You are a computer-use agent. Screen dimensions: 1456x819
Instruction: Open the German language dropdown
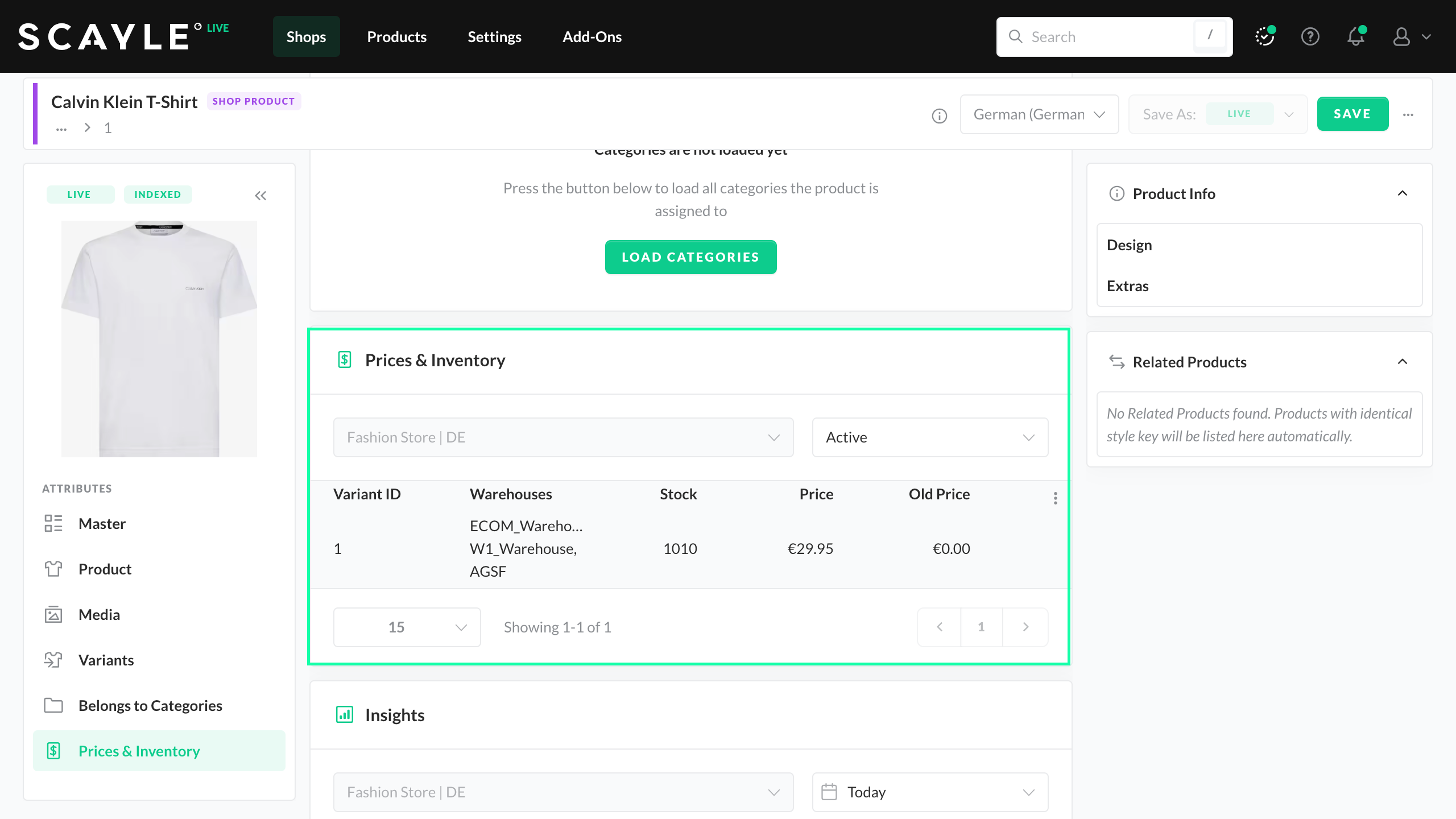click(1039, 114)
